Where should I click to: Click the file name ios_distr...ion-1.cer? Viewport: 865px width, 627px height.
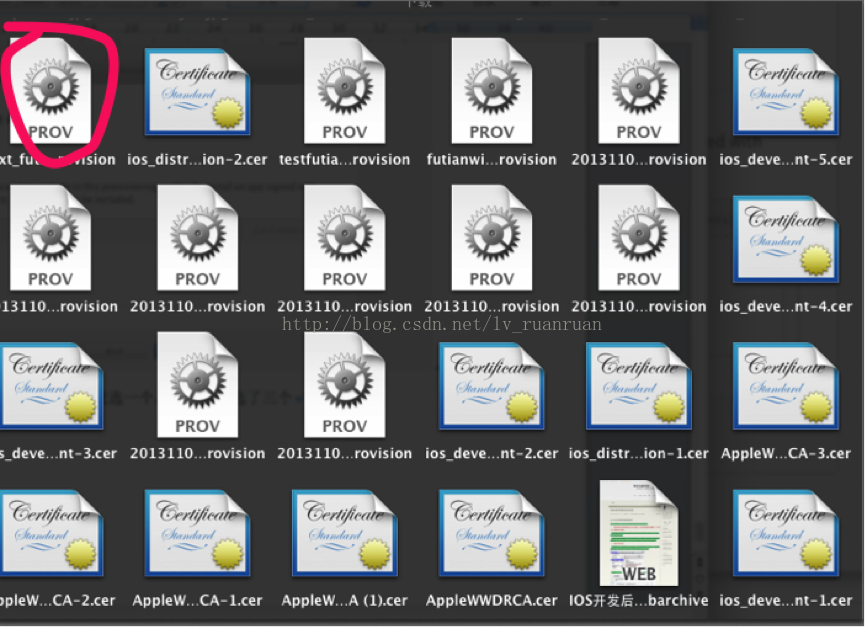pos(638,454)
